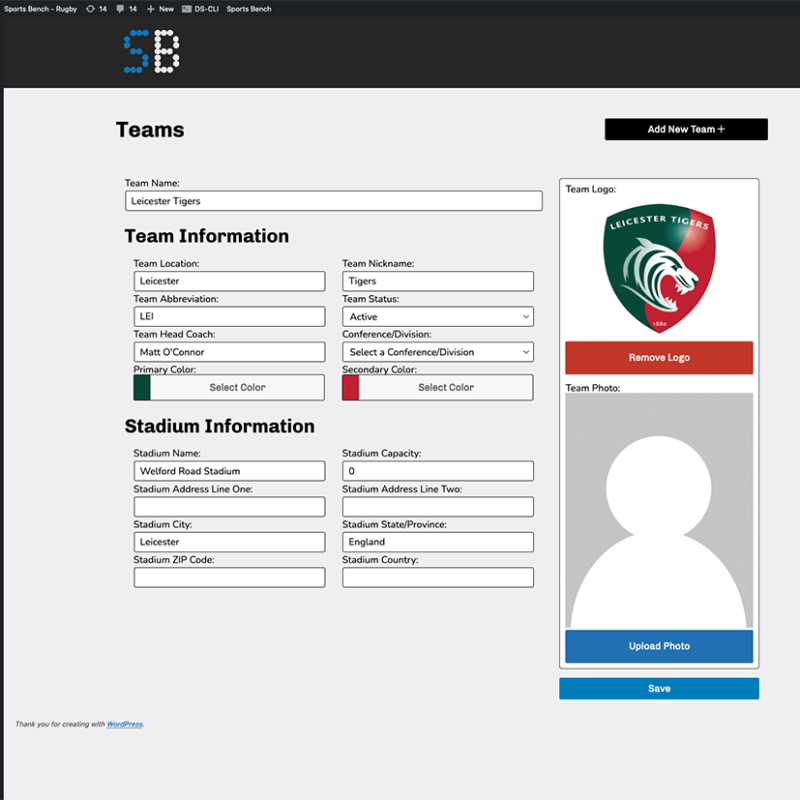
Task: Click the Team Abbreviation field
Action: click(x=229, y=316)
